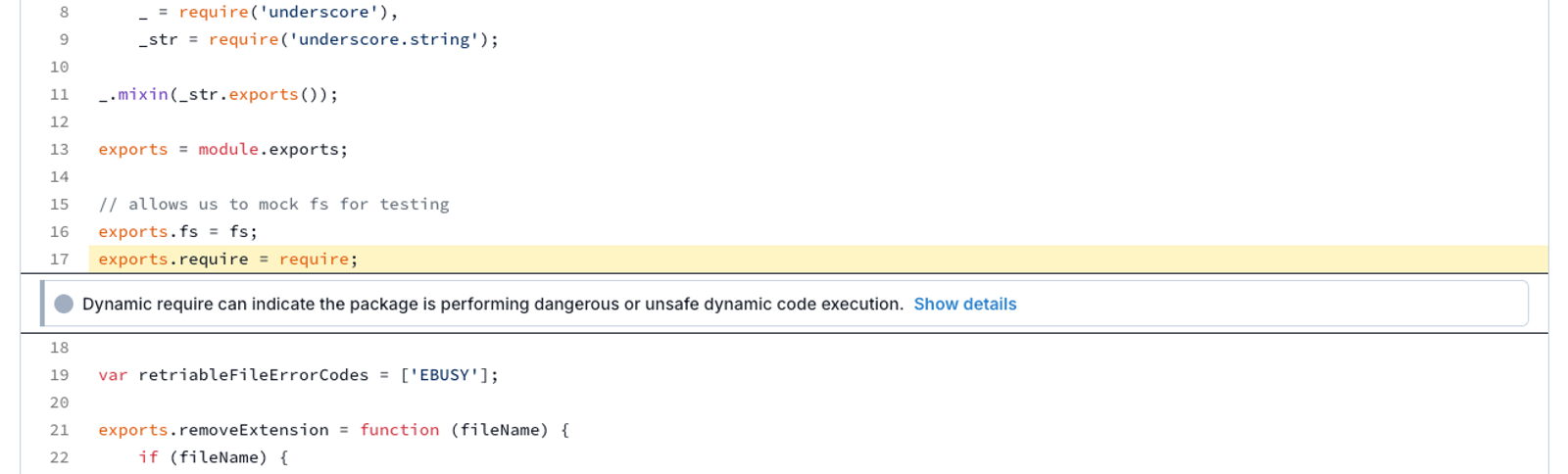Click line number 22 in gutter
1568x474 pixels.
coord(59,456)
